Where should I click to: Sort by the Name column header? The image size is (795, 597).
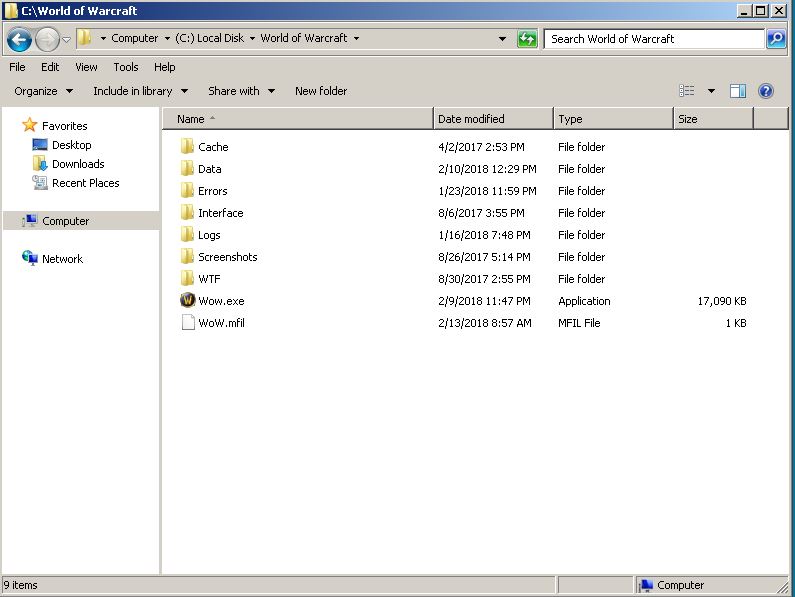(298, 119)
